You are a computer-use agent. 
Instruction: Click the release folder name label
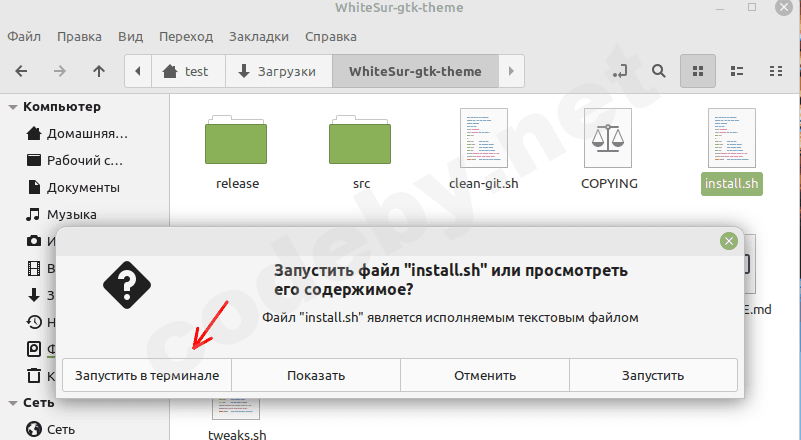coord(238,183)
